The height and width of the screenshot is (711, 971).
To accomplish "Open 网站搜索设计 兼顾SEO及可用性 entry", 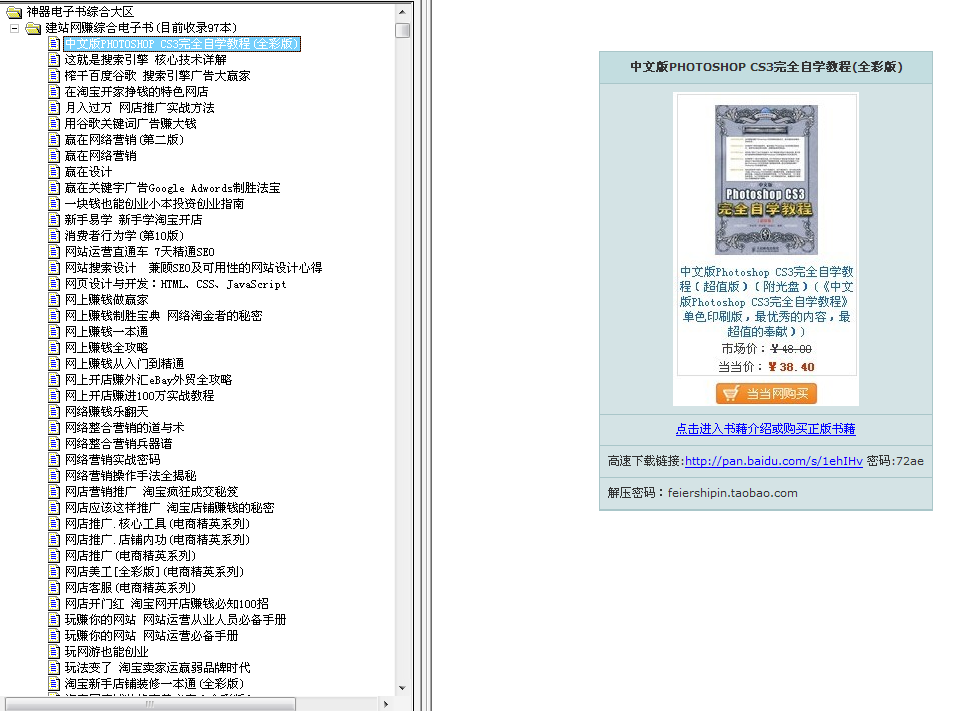I will click(x=193, y=268).
